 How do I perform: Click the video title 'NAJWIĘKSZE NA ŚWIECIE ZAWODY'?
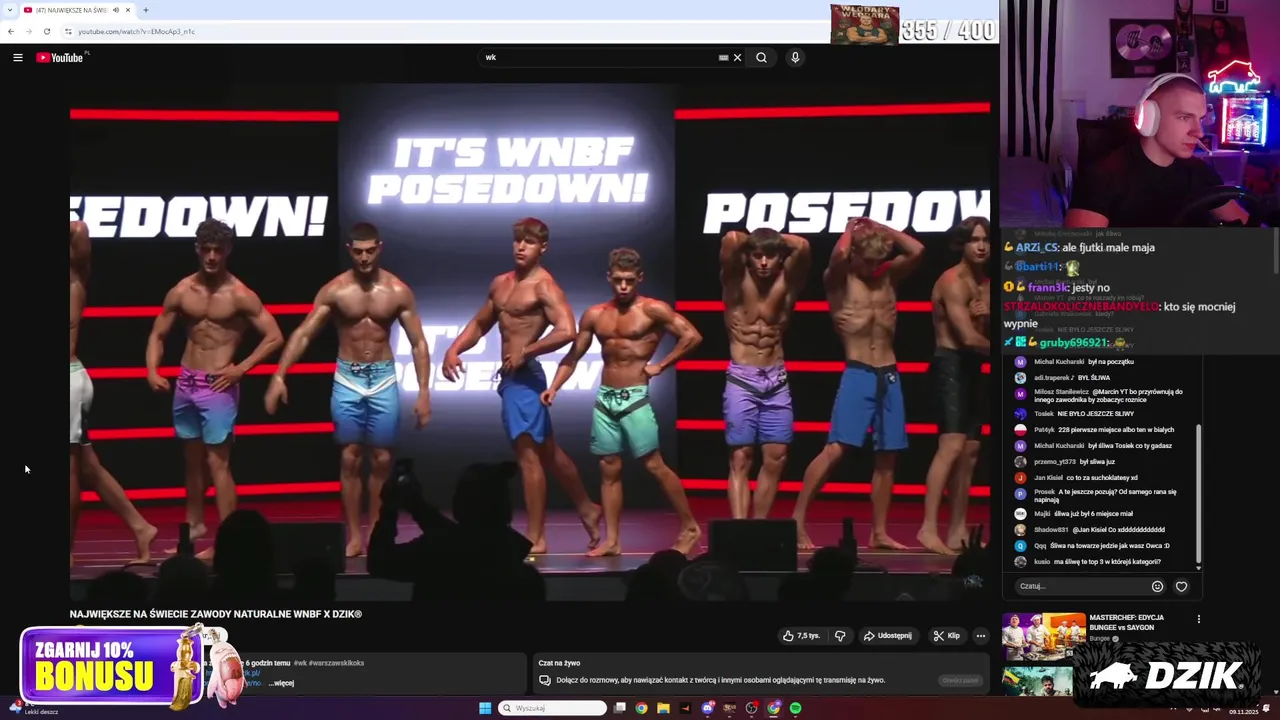215,614
